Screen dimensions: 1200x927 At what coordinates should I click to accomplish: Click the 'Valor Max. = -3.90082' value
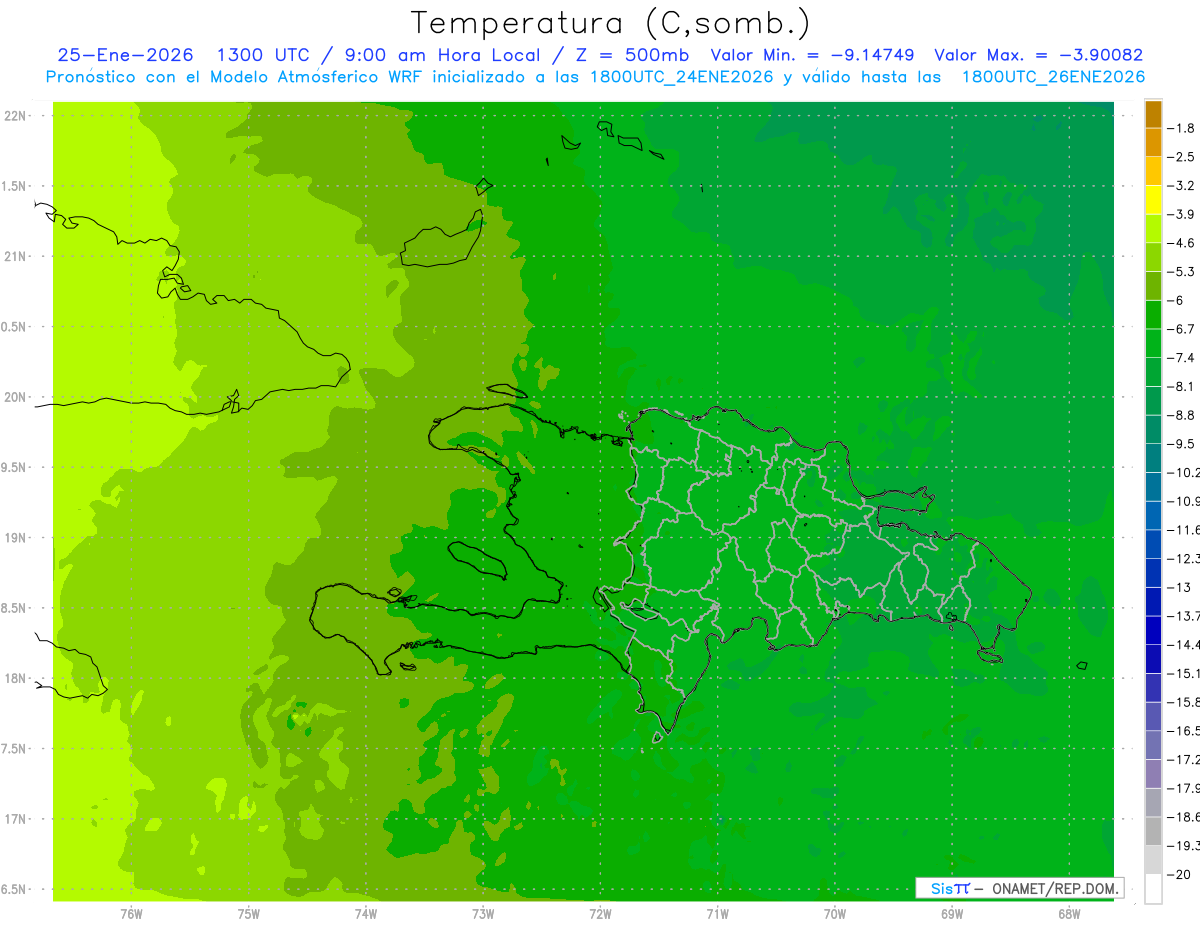point(1038,55)
